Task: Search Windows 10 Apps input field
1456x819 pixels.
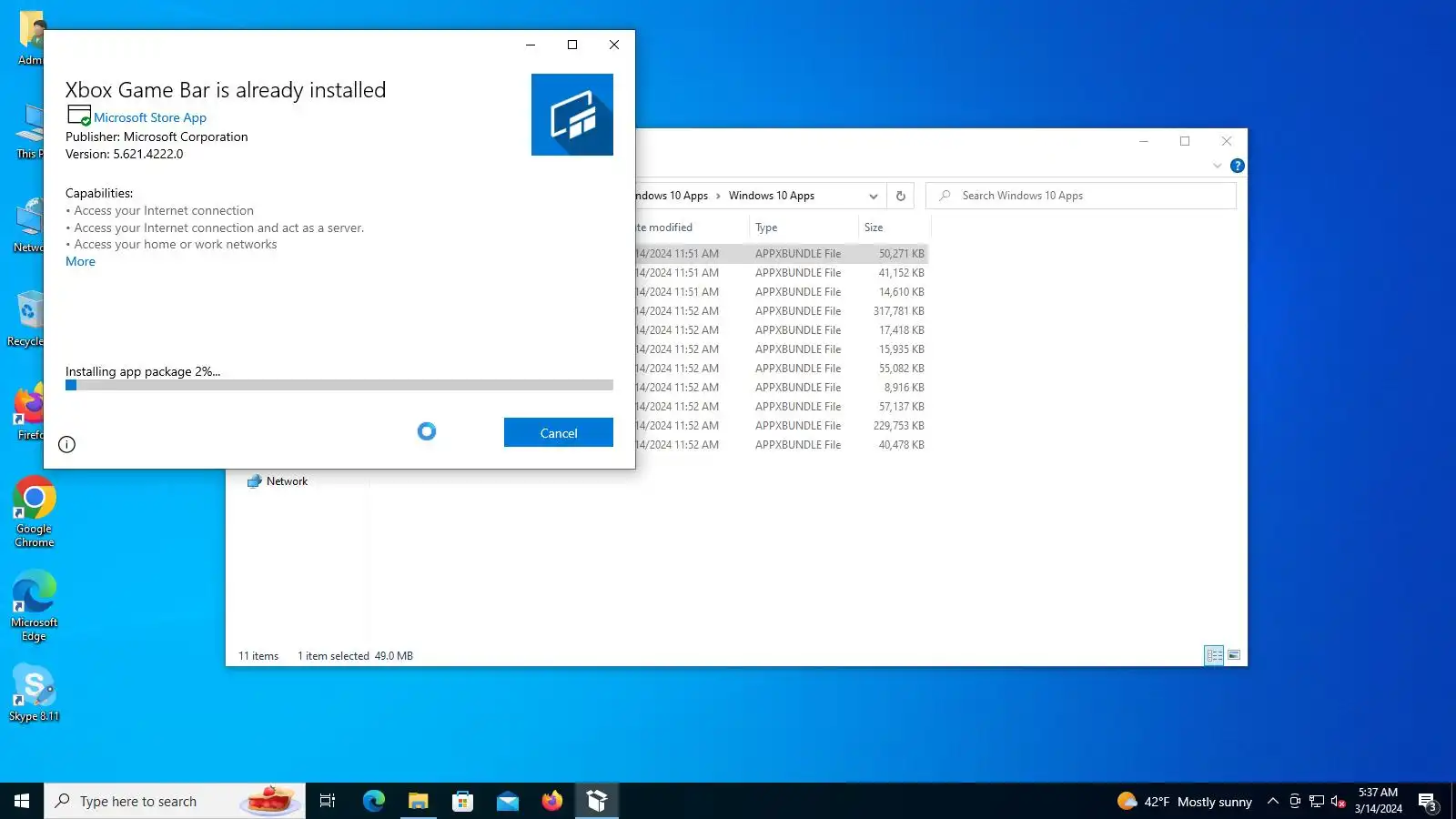Action: click(x=1081, y=196)
